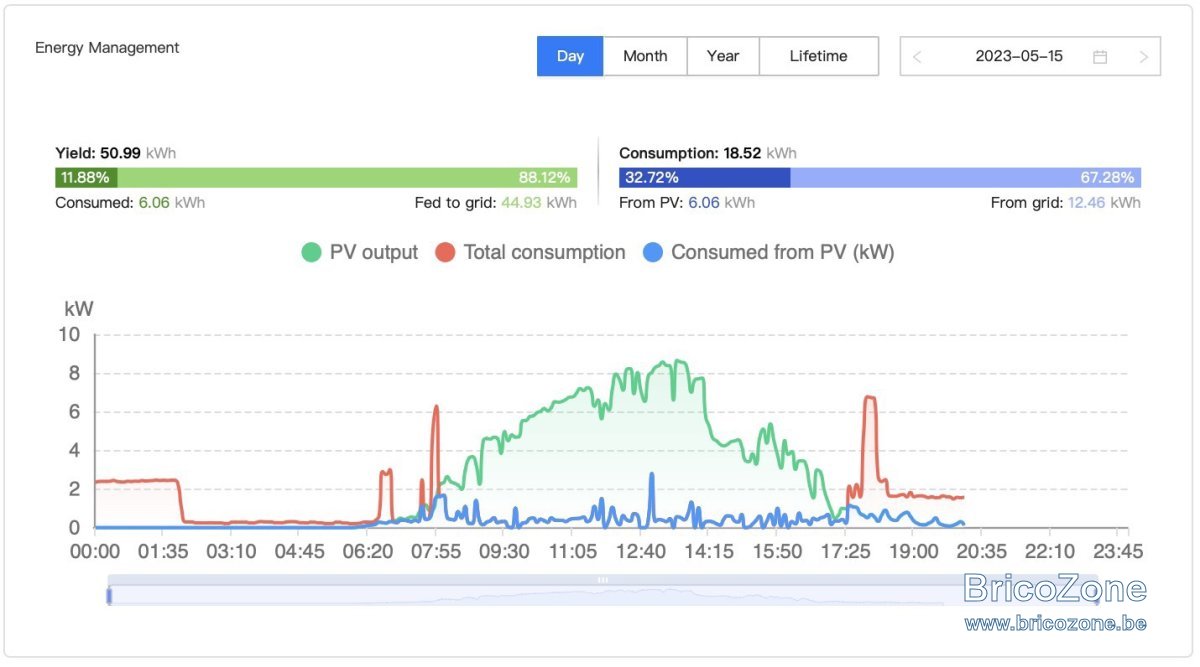1200x667 pixels.
Task: Click the blue consumption spike near 12:40
Action: (652, 490)
